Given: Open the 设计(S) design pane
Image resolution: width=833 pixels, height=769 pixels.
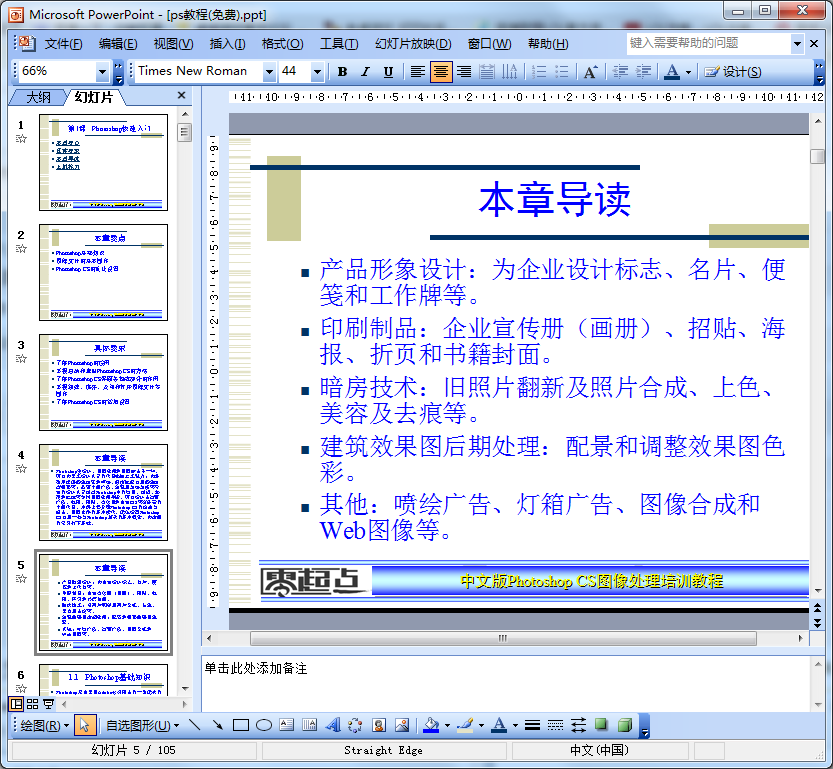Looking at the screenshot, I should [x=733, y=71].
